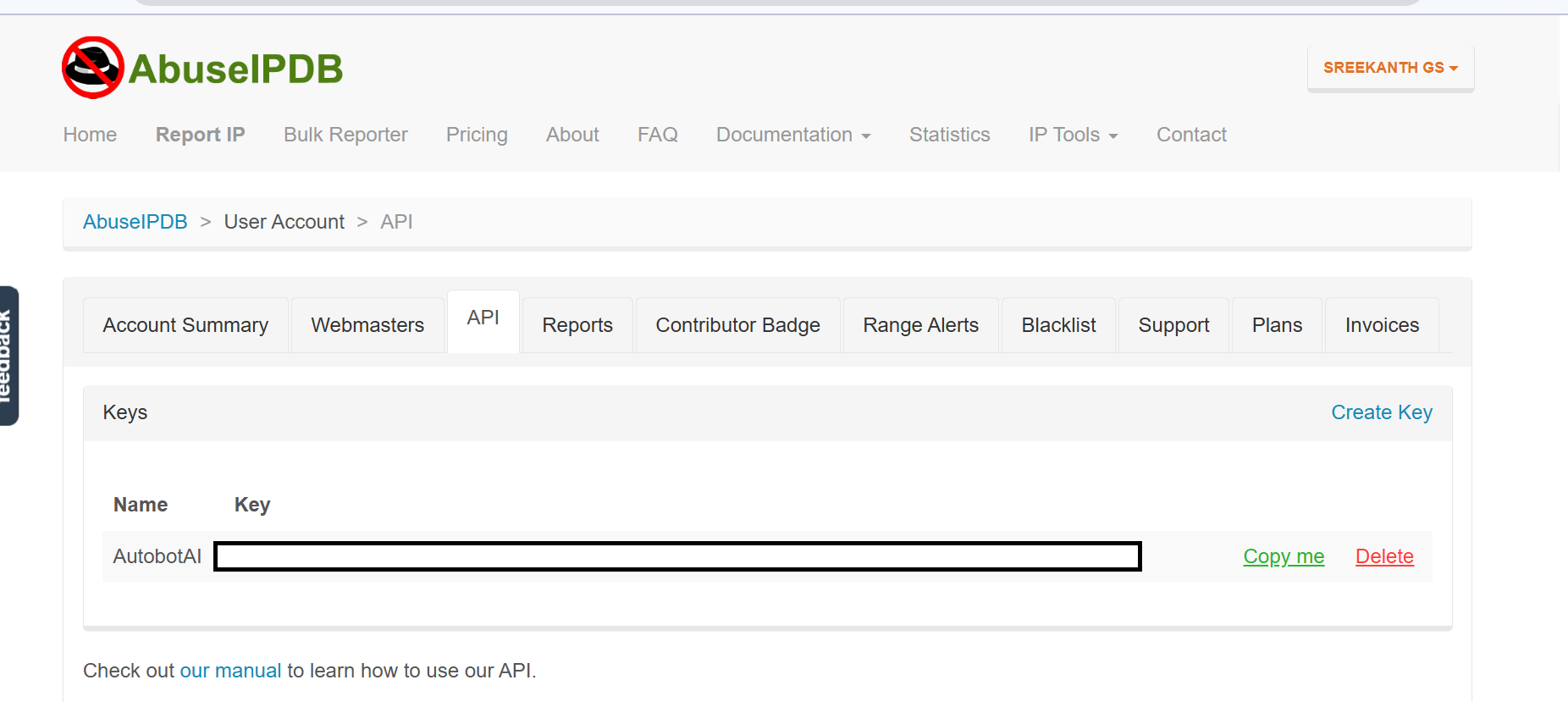
Task: Open the 'our manual' link
Action: point(230,671)
